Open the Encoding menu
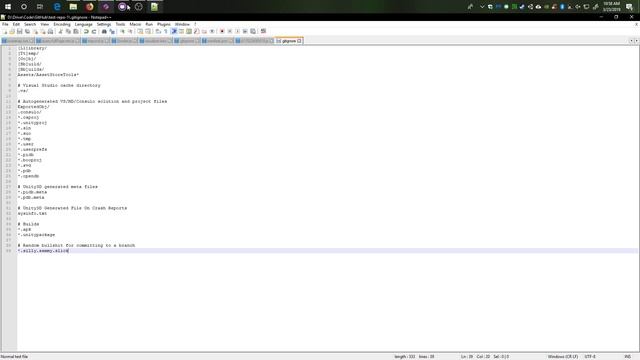Image resolution: width=640 pixels, height=360 pixels. point(62,24)
